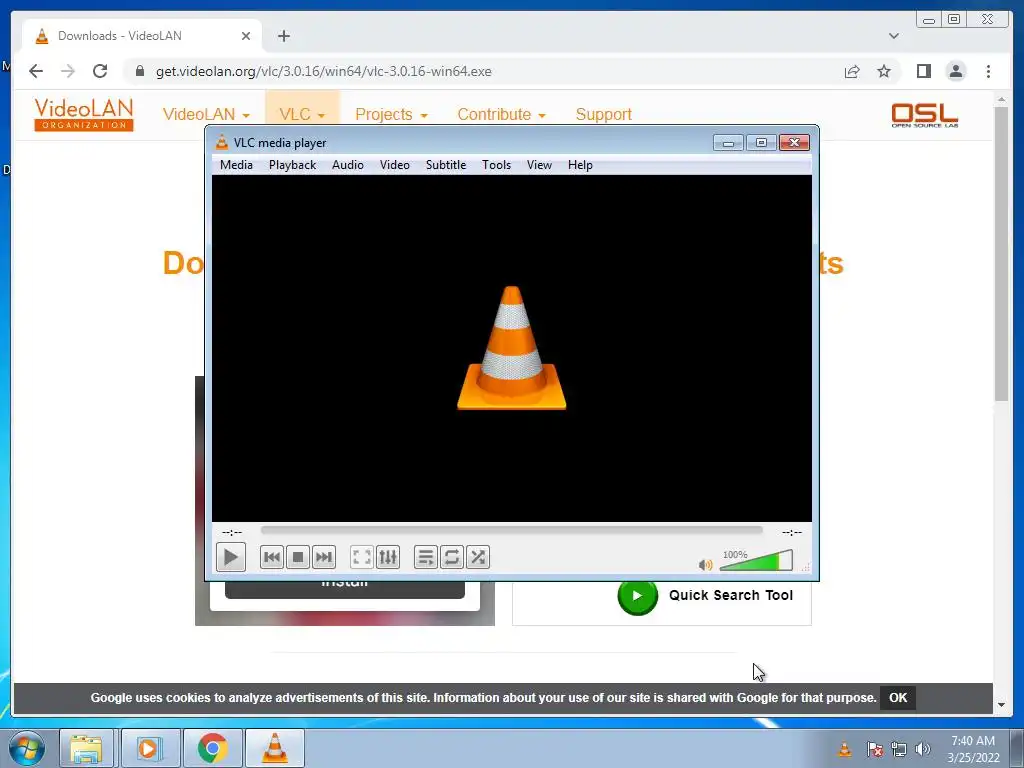
Task: Mute VLC audio via speaker icon
Action: 705,565
